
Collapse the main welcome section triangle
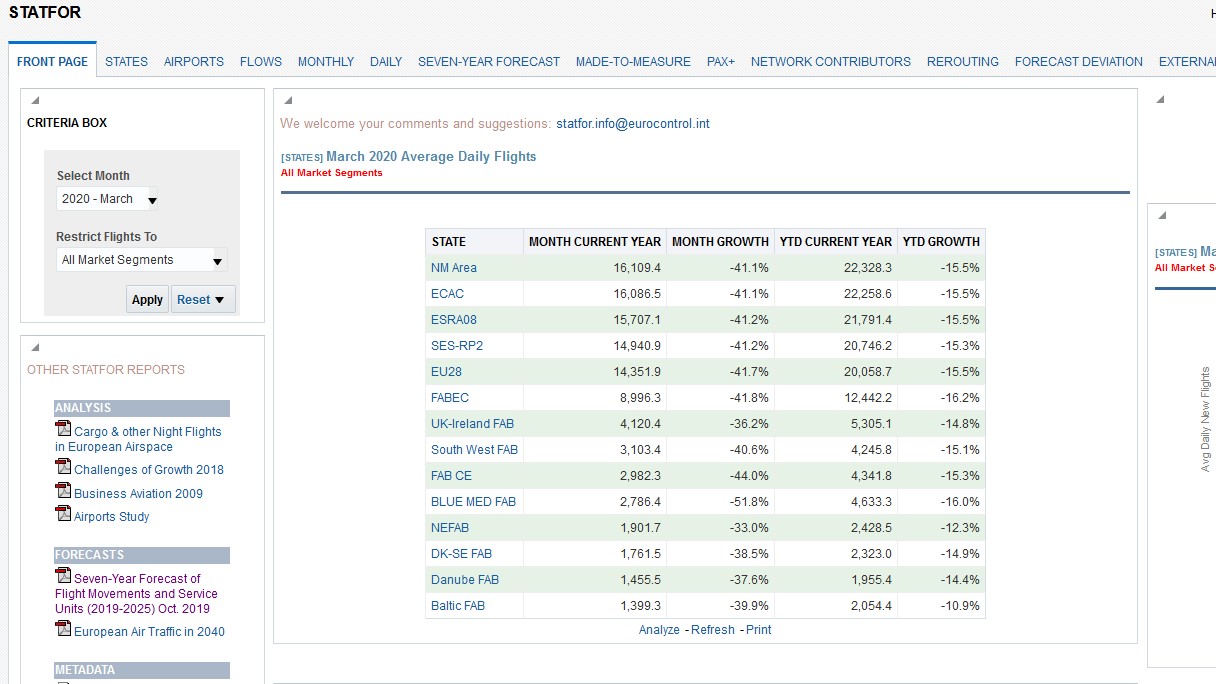pyautogui.click(x=288, y=100)
